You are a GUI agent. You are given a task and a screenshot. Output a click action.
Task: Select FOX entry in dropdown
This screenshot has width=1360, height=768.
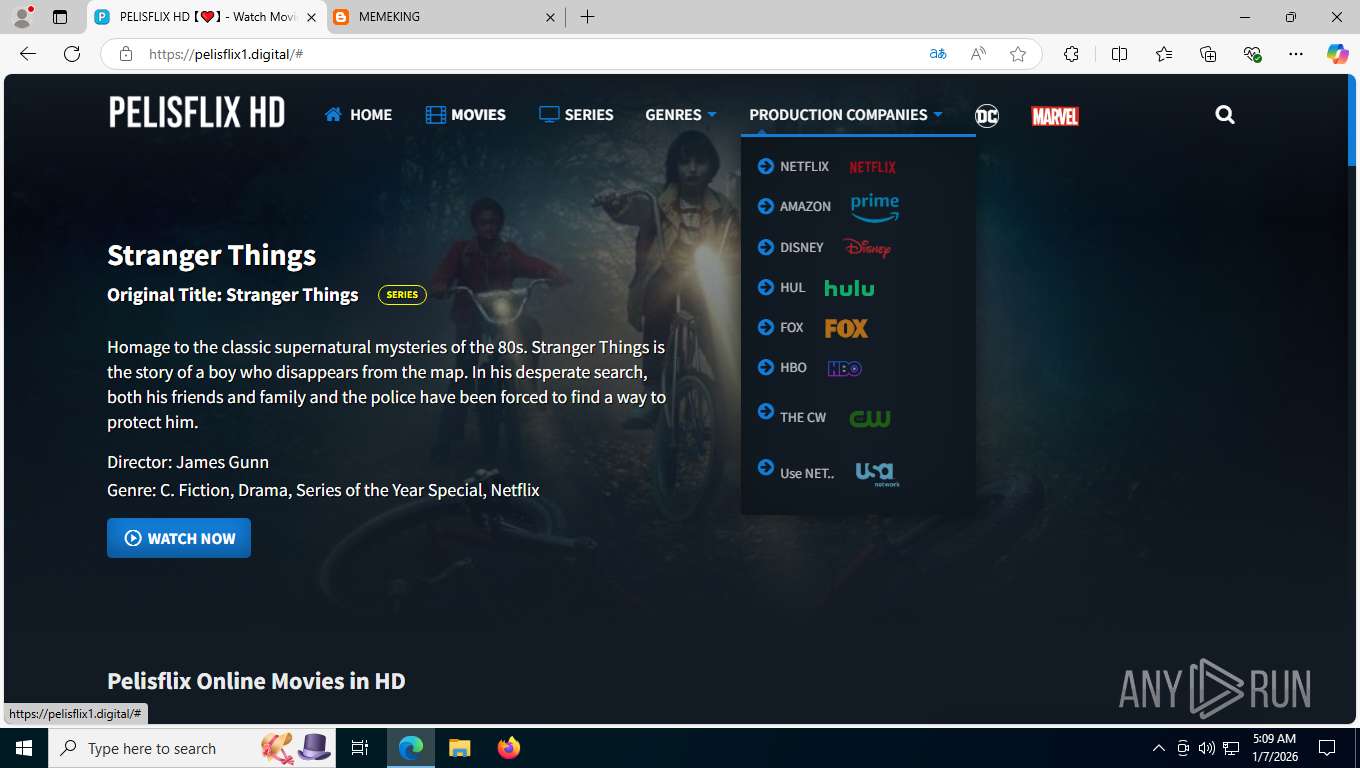point(791,327)
